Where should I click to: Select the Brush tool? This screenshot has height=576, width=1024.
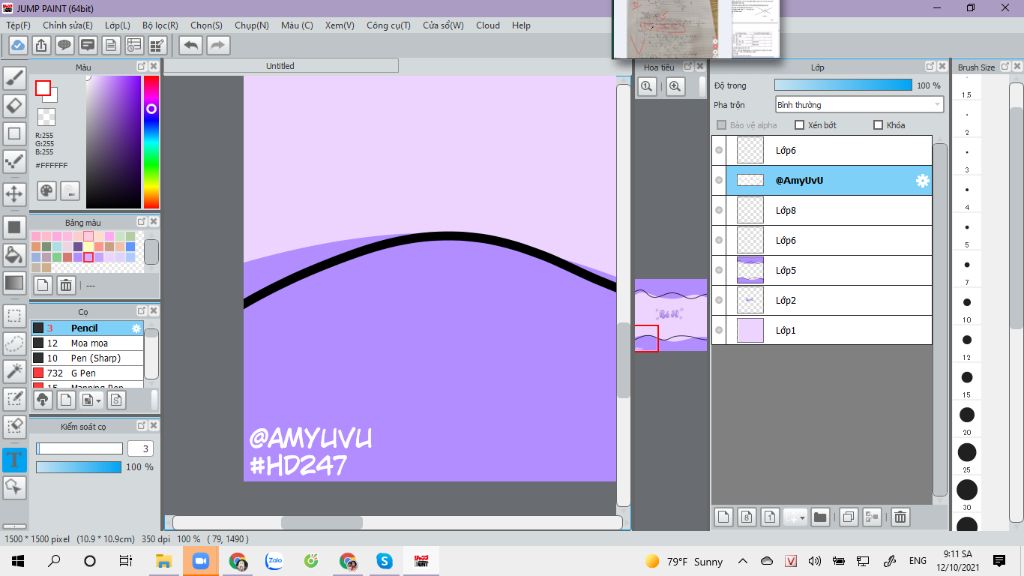tap(14, 78)
